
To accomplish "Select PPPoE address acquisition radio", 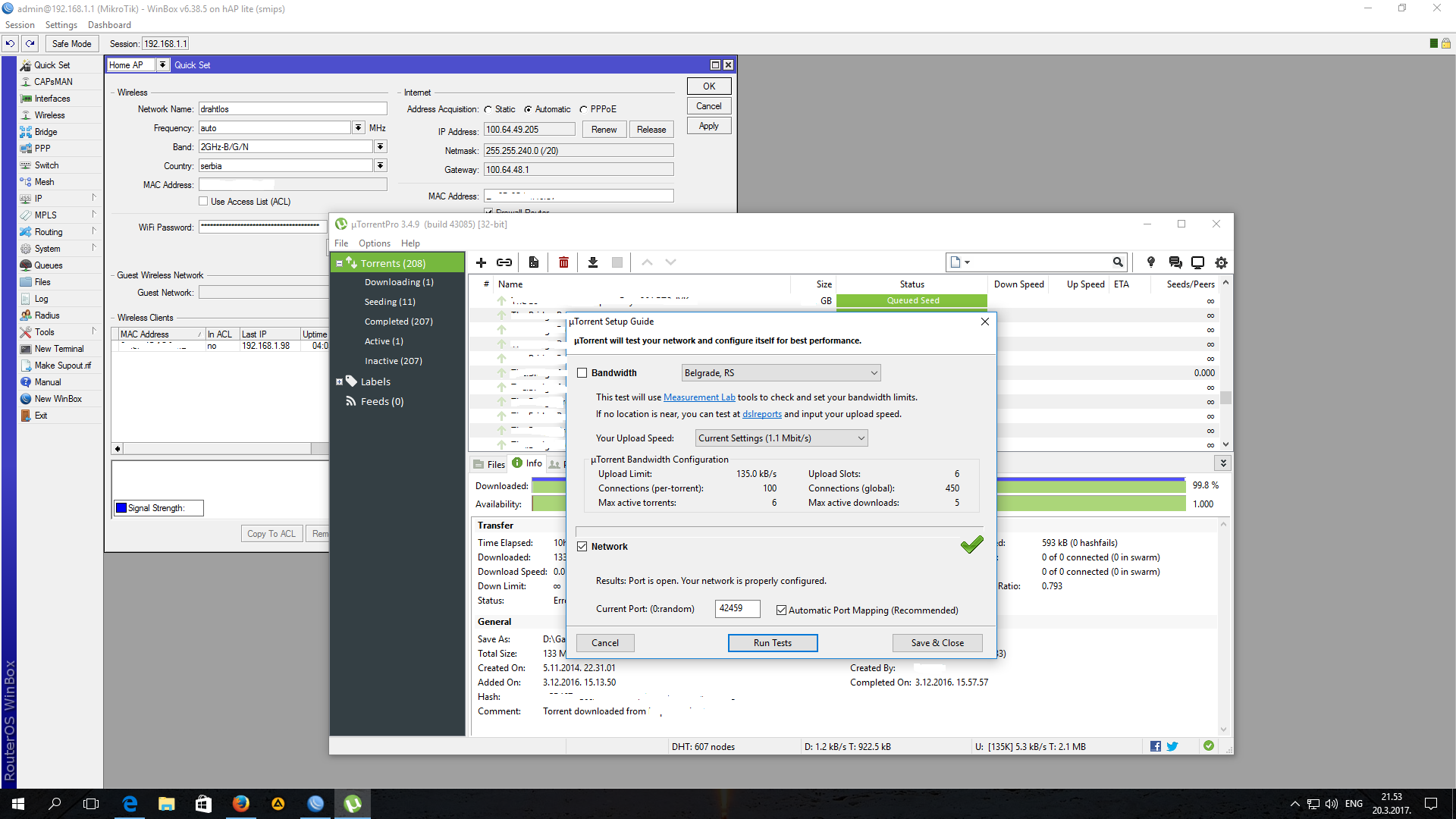I will pos(583,109).
